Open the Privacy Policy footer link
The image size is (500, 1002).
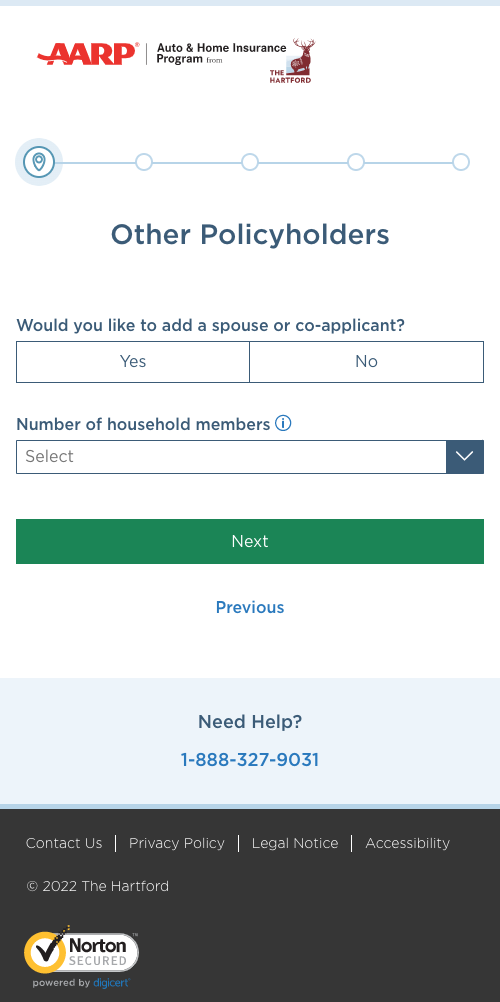tap(176, 843)
